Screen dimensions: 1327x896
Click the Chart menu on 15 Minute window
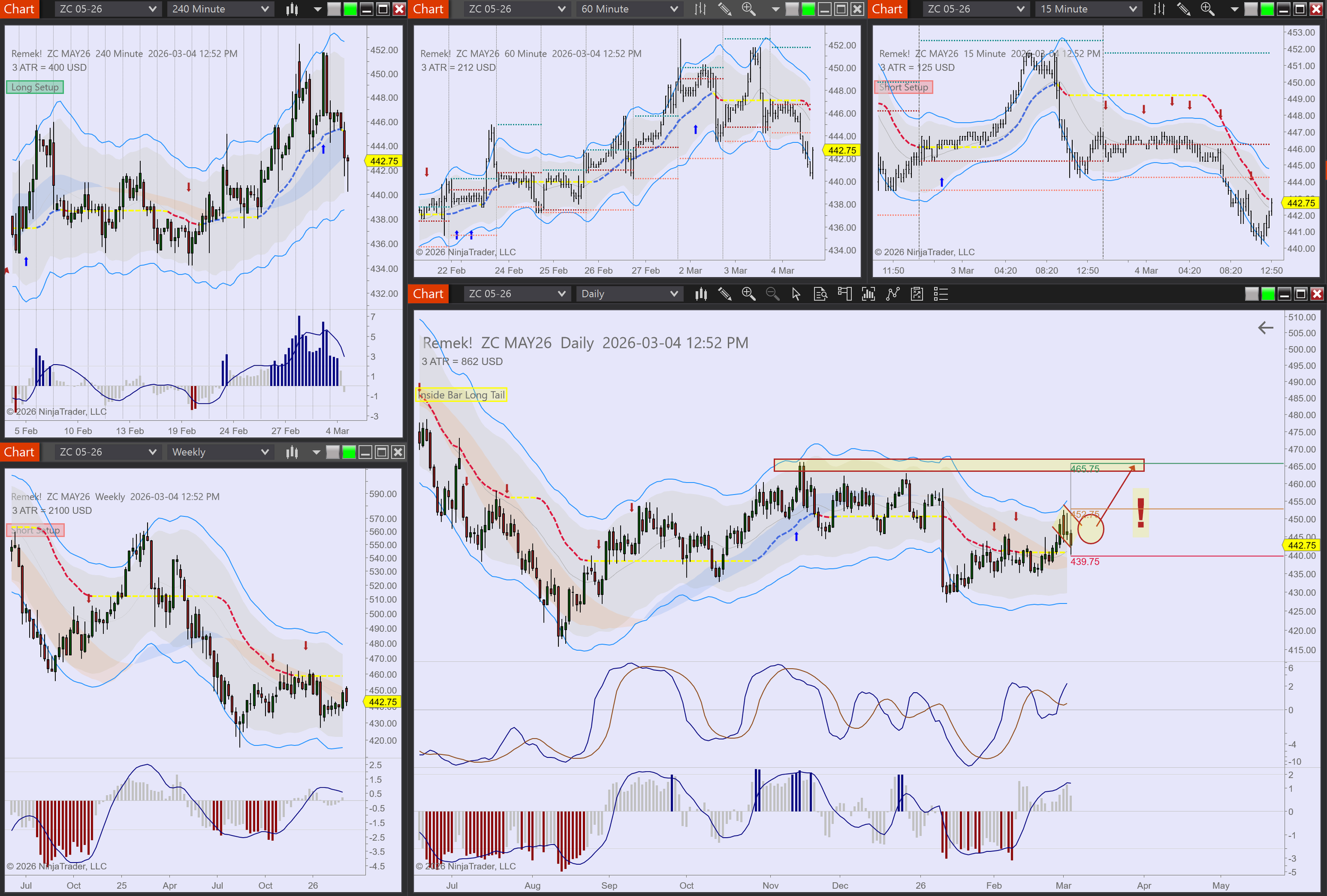tap(887, 9)
